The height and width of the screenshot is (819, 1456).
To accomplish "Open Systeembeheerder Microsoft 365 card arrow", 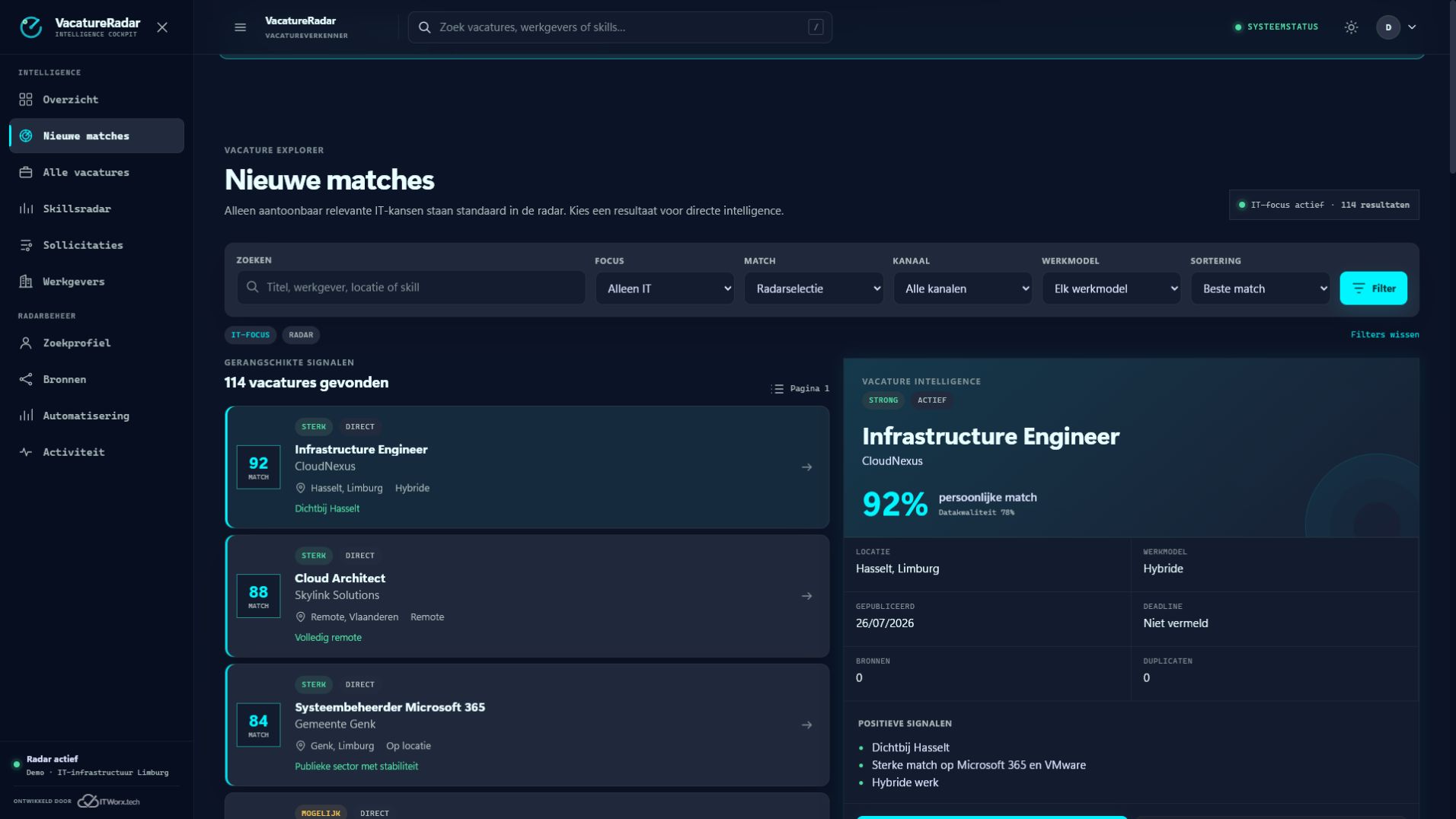I will 806,725.
